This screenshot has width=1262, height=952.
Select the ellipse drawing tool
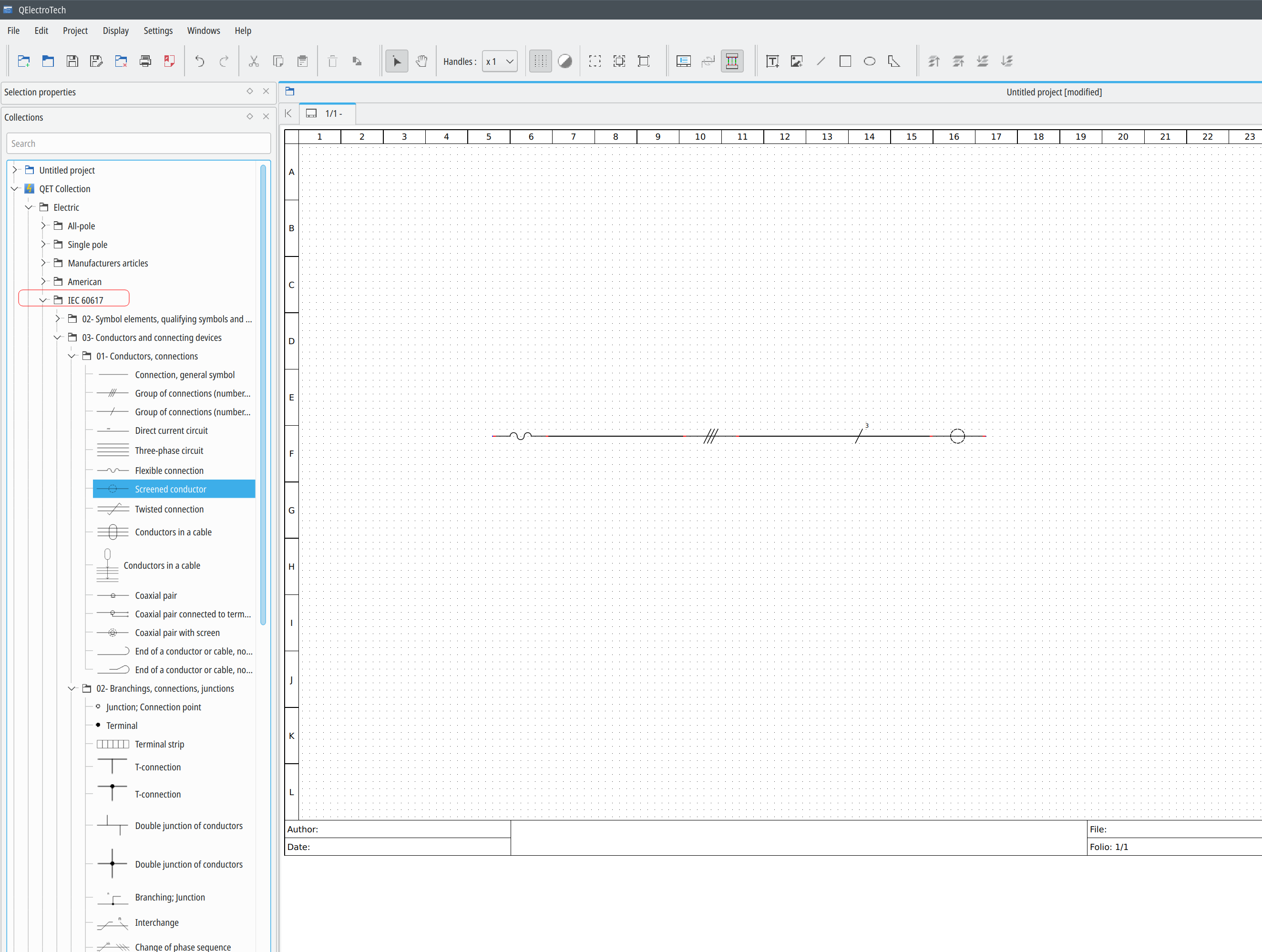pyautogui.click(x=870, y=61)
